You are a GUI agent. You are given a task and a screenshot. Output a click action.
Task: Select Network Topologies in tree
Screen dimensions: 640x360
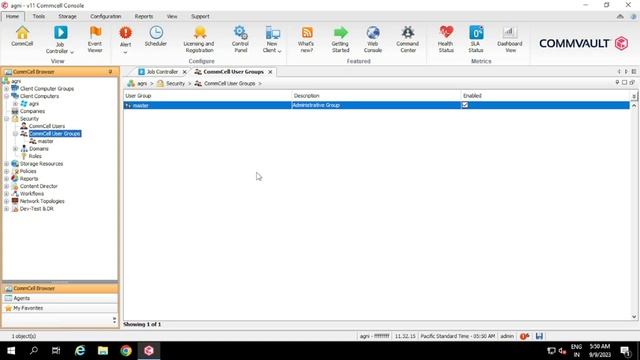pyautogui.click(x=38, y=201)
